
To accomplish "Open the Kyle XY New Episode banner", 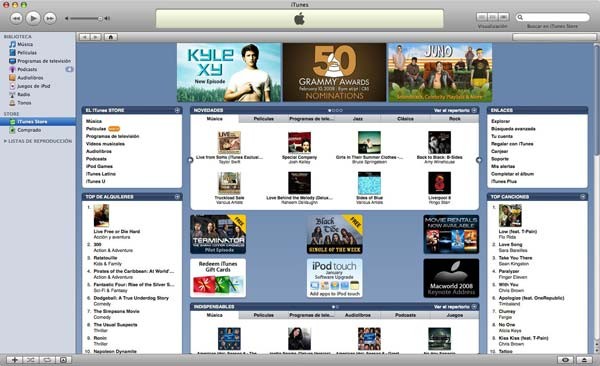I will pyautogui.click(x=228, y=72).
